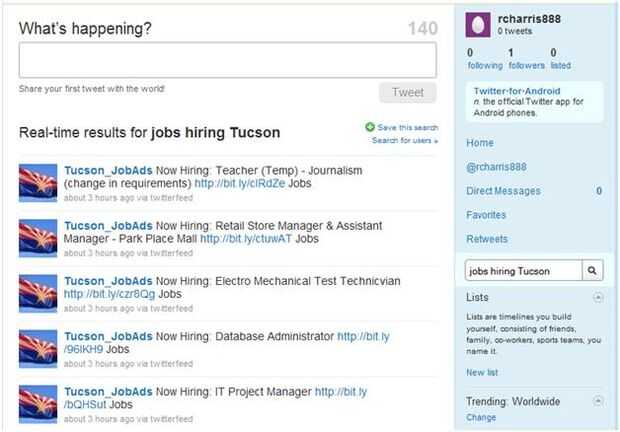Viewport: 620px width, 432px height.
Task: Click the New list link
Action: [x=482, y=372]
